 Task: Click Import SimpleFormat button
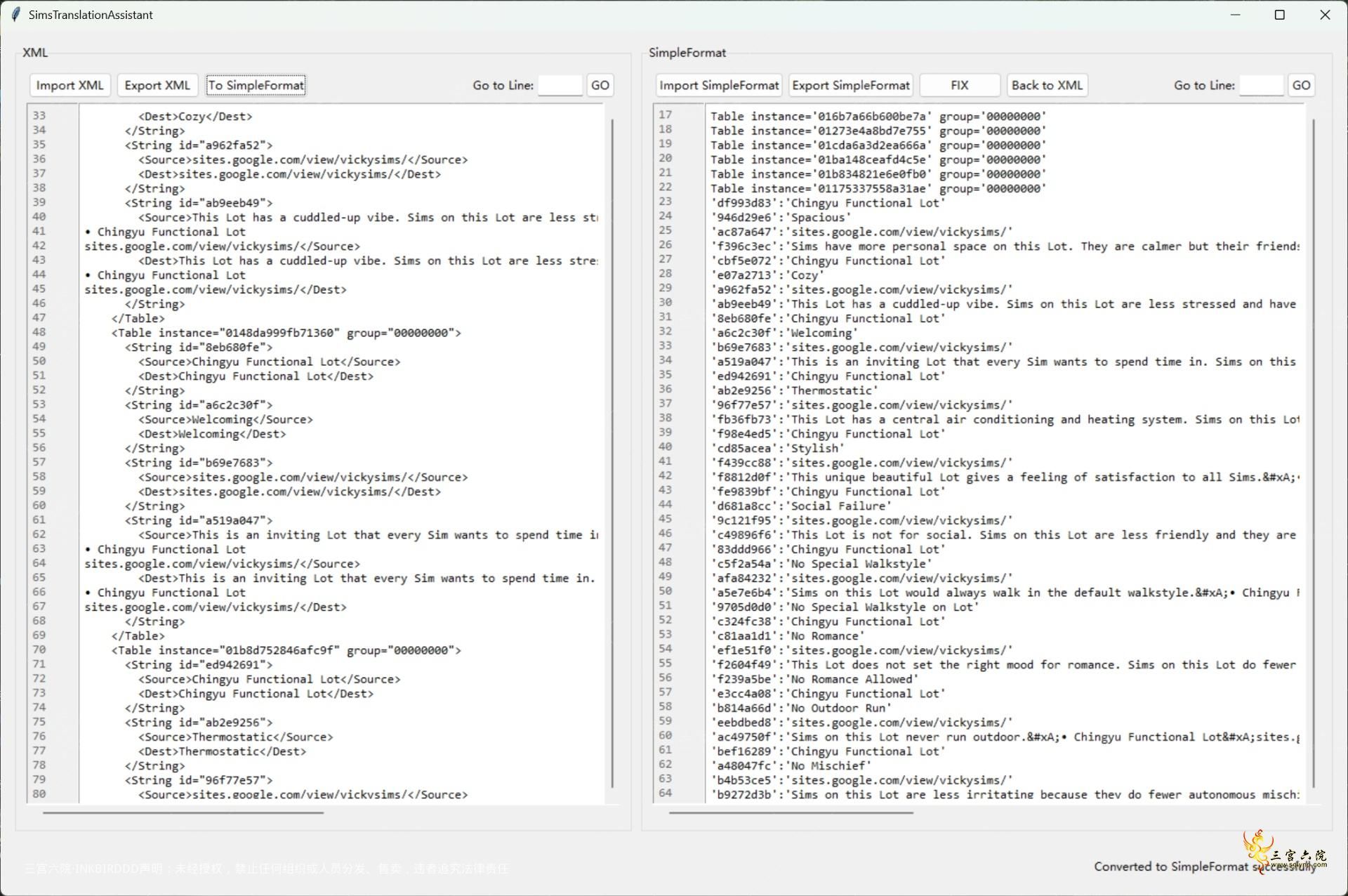pos(719,85)
